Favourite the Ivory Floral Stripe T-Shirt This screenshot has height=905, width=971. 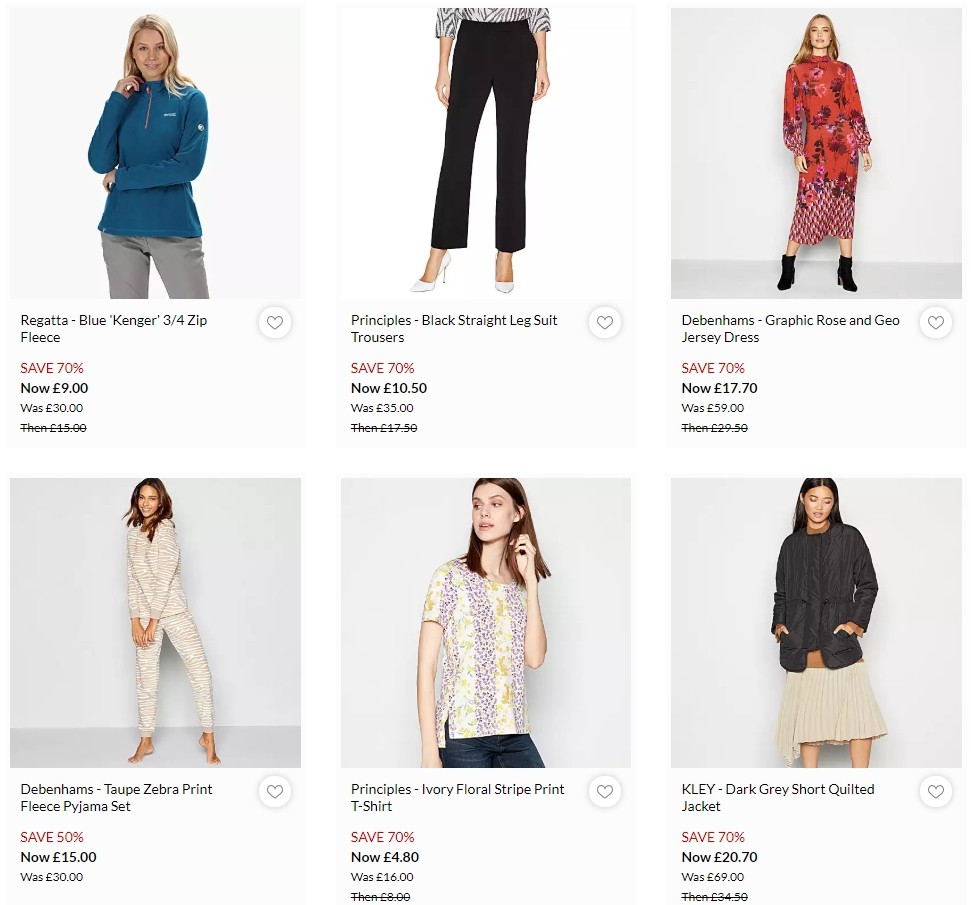point(605,792)
